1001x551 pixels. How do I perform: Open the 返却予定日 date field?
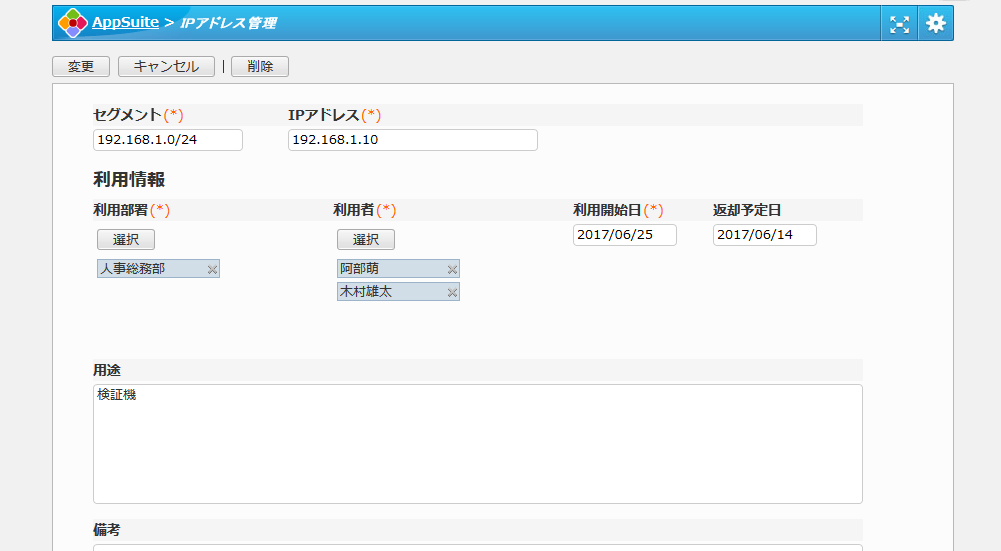click(764, 235)
